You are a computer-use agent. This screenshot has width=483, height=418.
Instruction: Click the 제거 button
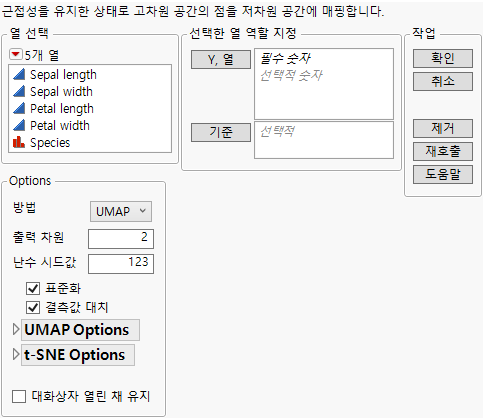click(443, 129)
